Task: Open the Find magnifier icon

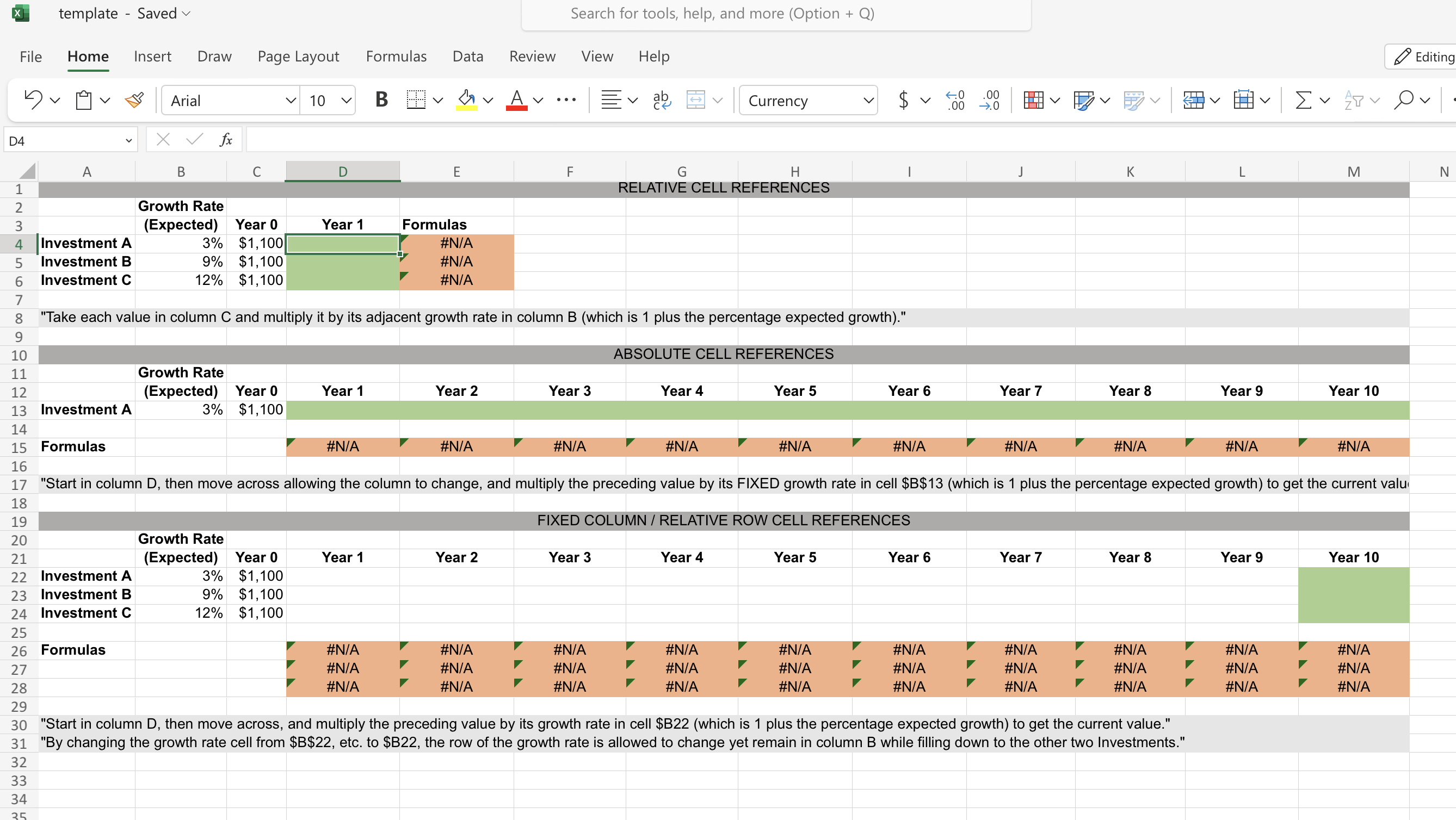Action: tap(1403, 100)
